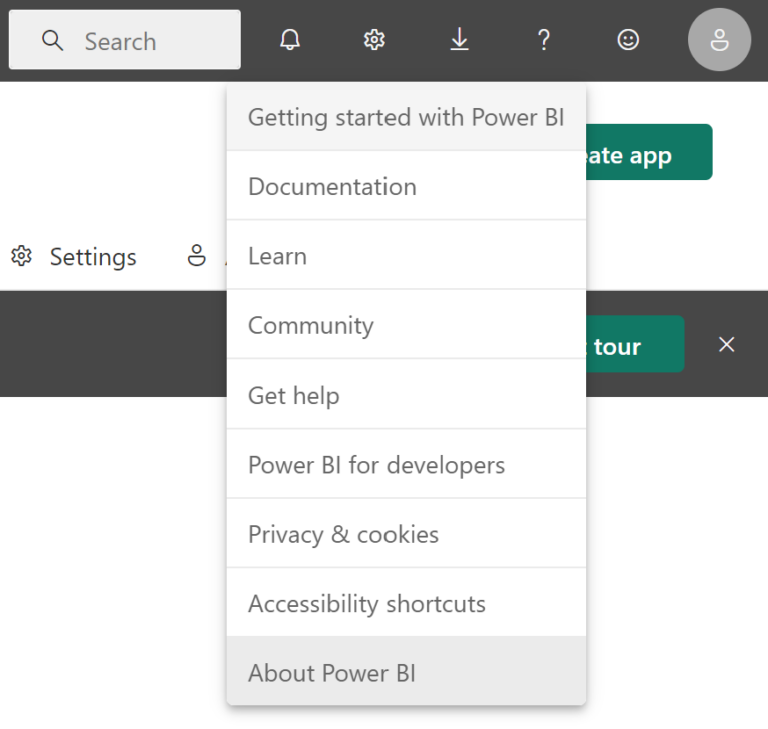The image size is (768, 729).
Task: Click the green Create app button
Action: [649, 152]
